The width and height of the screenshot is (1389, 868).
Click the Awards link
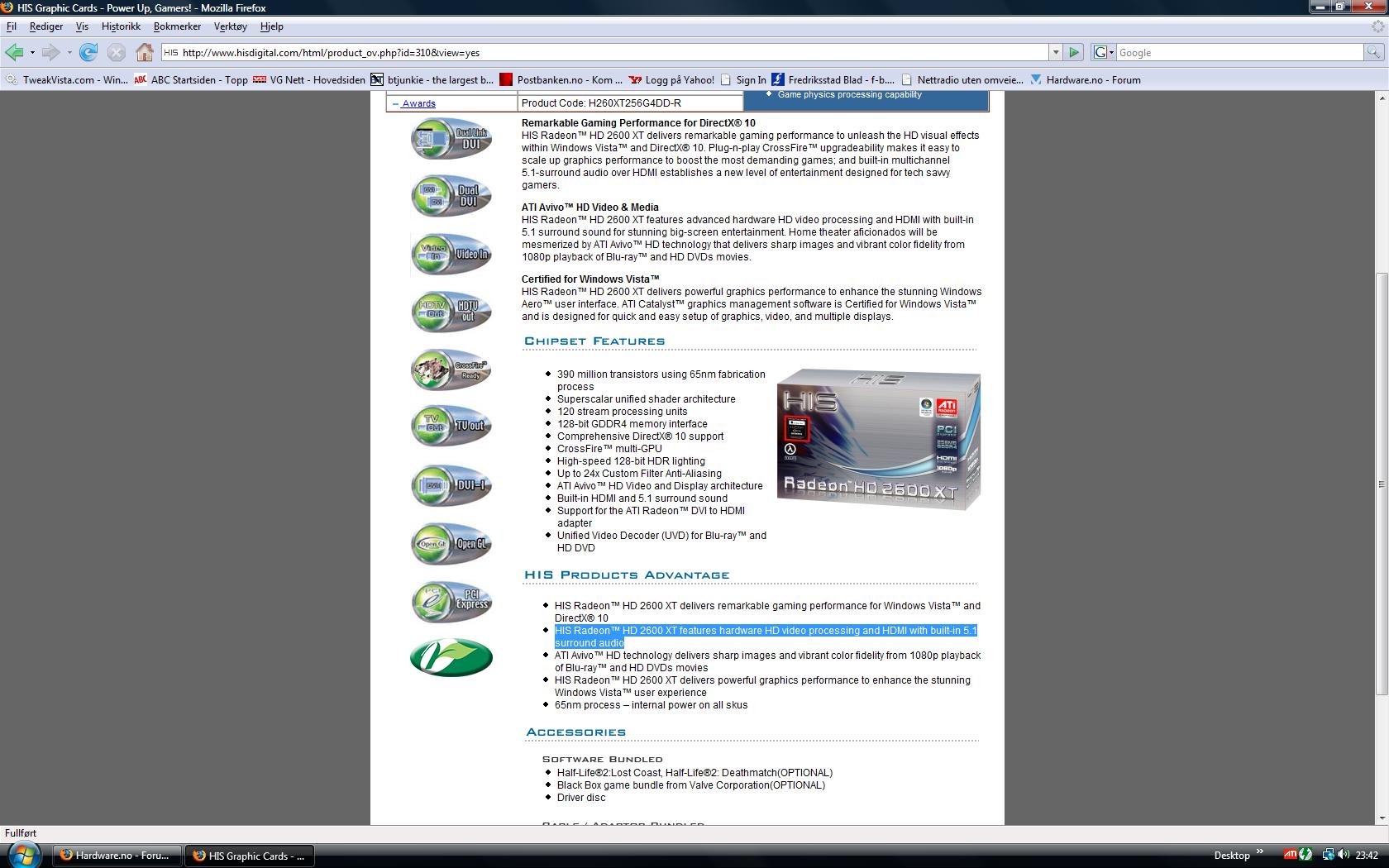(x=418, y=103)
